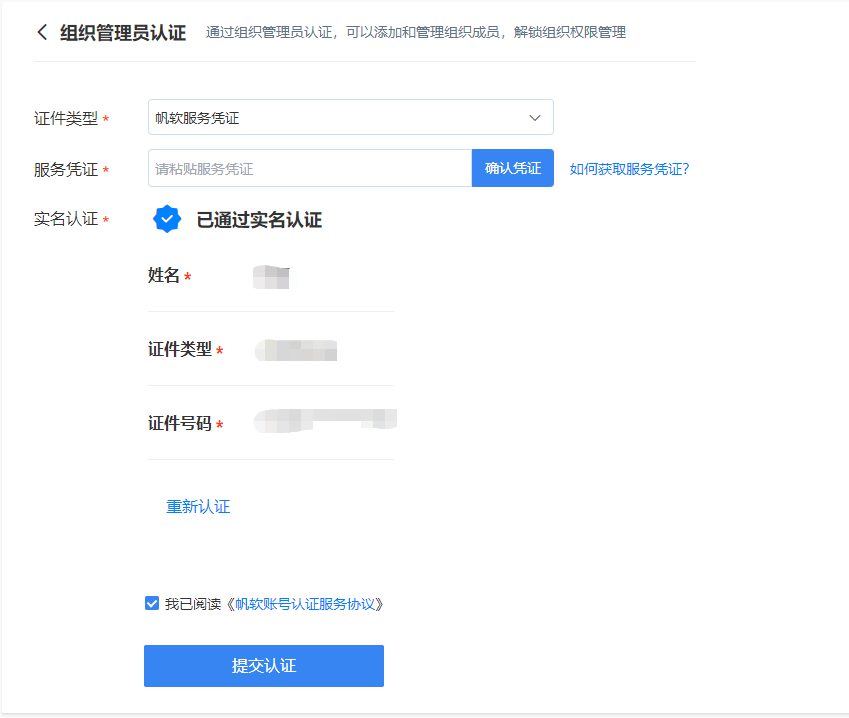Toggle the 我已阅读 agreement checkbox
This screenshot has width=849, height=718.
[x=152, y=603]
